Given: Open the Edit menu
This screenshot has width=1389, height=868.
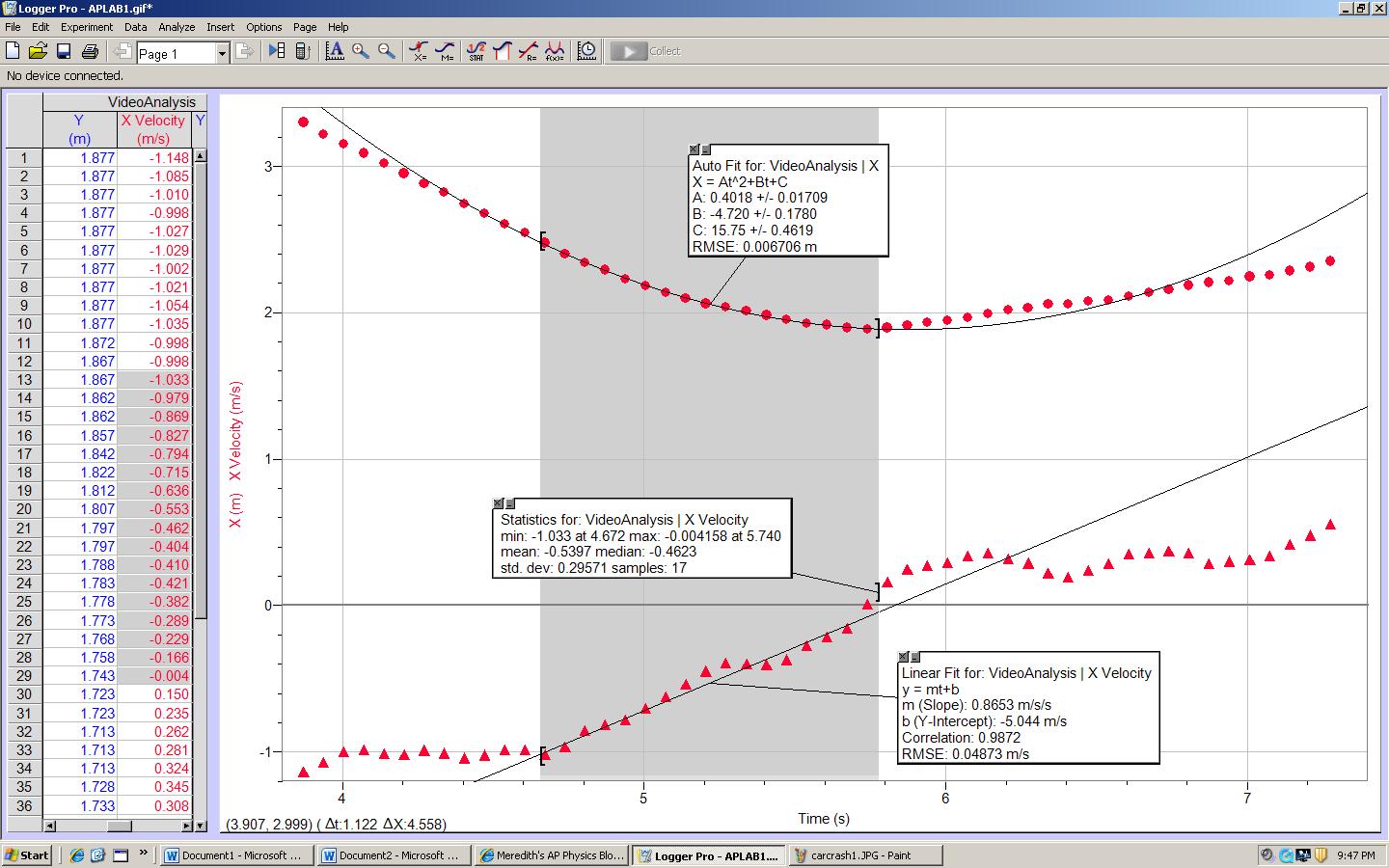Looking at the screenshot, I should pos(41,27).
